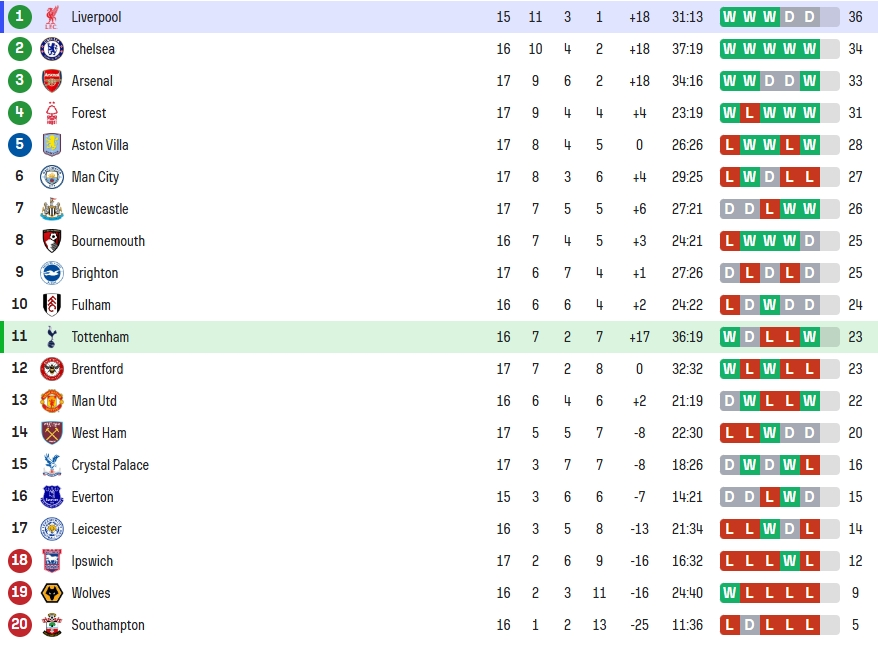Click the Bournemouth club crest

(x=52, y=241)
